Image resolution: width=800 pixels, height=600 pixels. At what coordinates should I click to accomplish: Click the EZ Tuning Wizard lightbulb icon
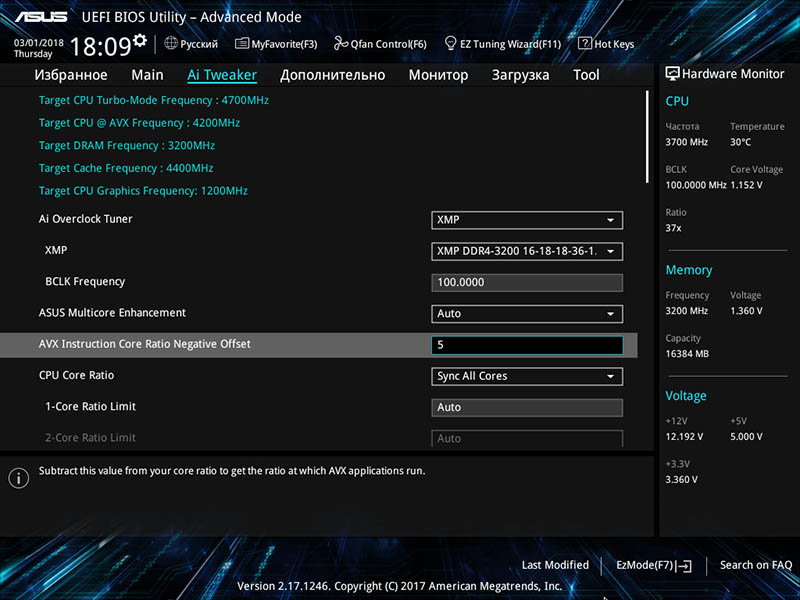click(x=450, y=43)
